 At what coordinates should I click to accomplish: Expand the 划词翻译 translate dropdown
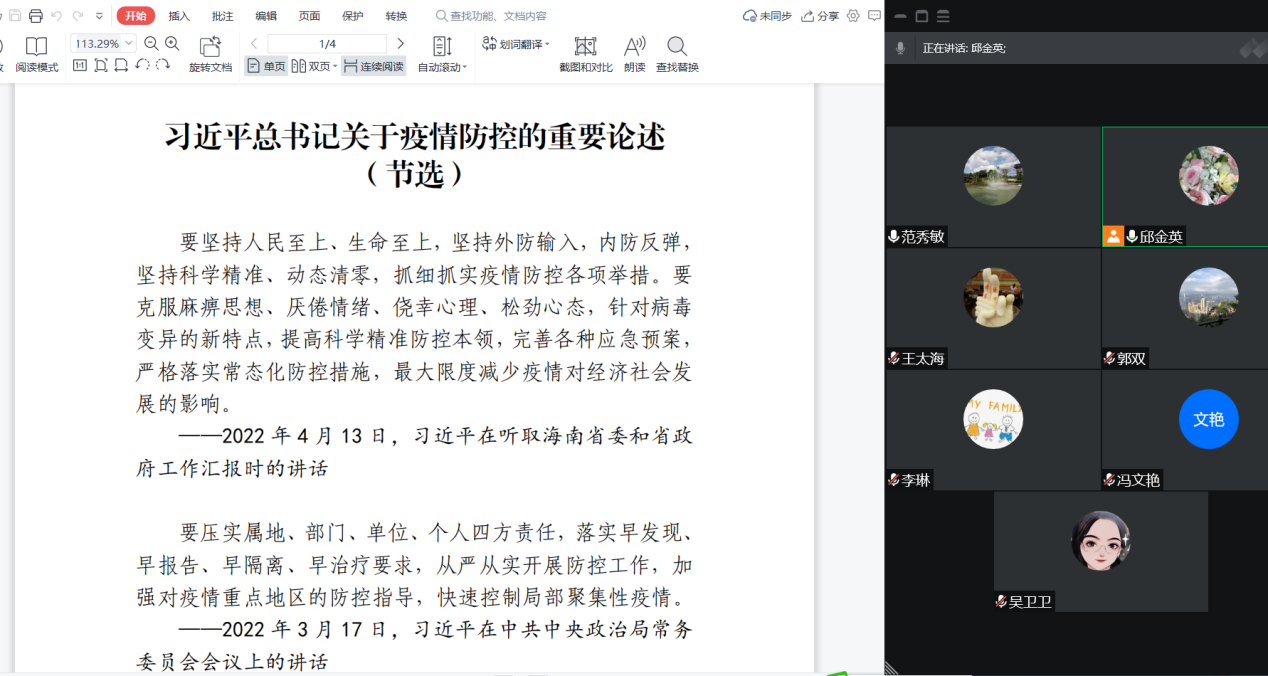pos(516,44)
